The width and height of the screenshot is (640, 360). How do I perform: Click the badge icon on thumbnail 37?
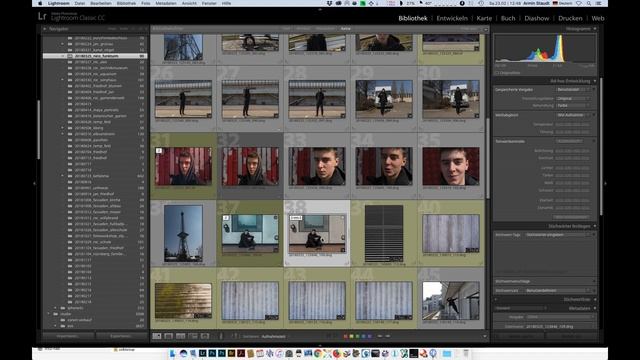tap(226, 218)
